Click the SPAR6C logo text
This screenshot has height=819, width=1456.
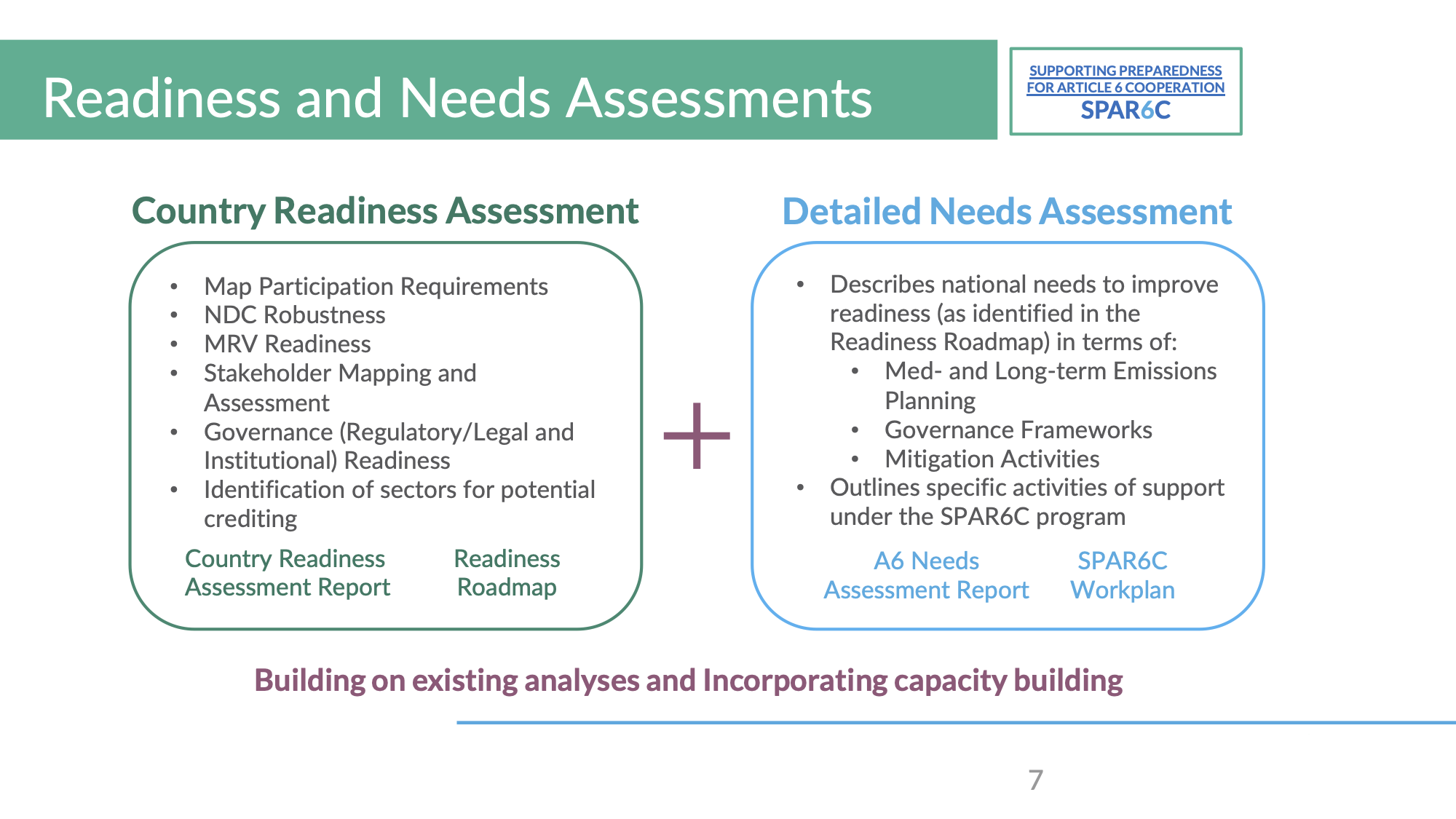tap(1125, 111)
